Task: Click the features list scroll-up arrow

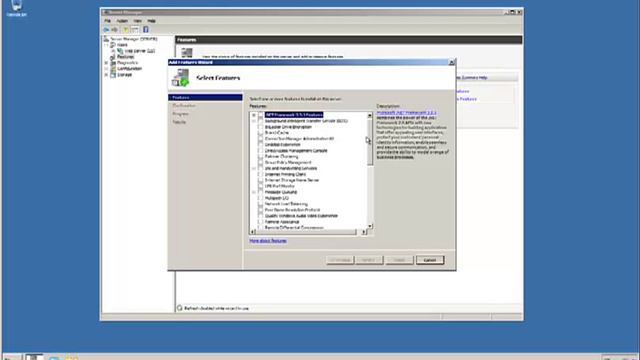Action: coord(370,116)
